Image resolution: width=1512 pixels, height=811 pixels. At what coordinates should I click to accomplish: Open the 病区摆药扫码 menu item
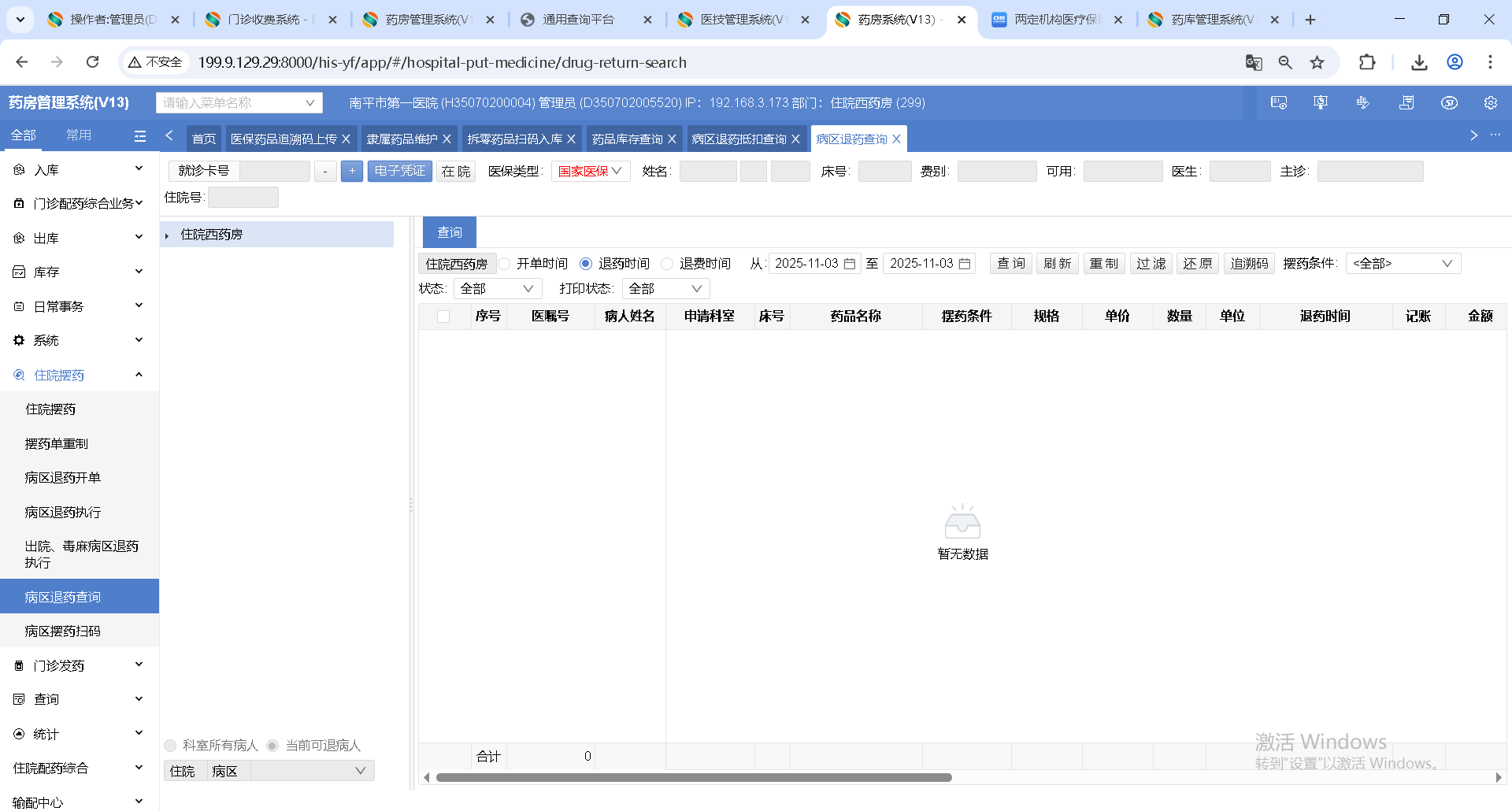(63, 631)
